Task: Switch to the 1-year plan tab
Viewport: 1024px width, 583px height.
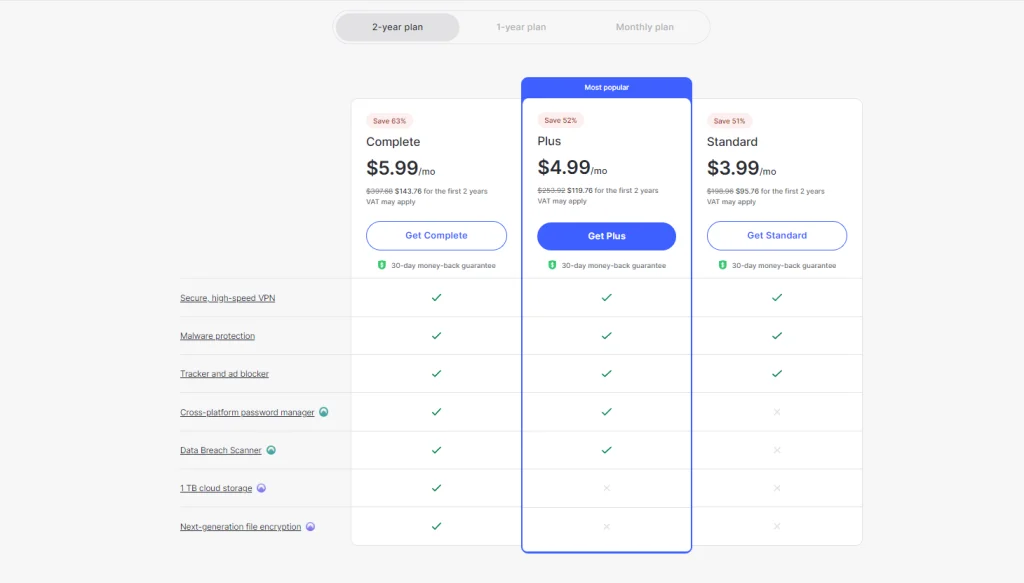Action: point(521,27)
